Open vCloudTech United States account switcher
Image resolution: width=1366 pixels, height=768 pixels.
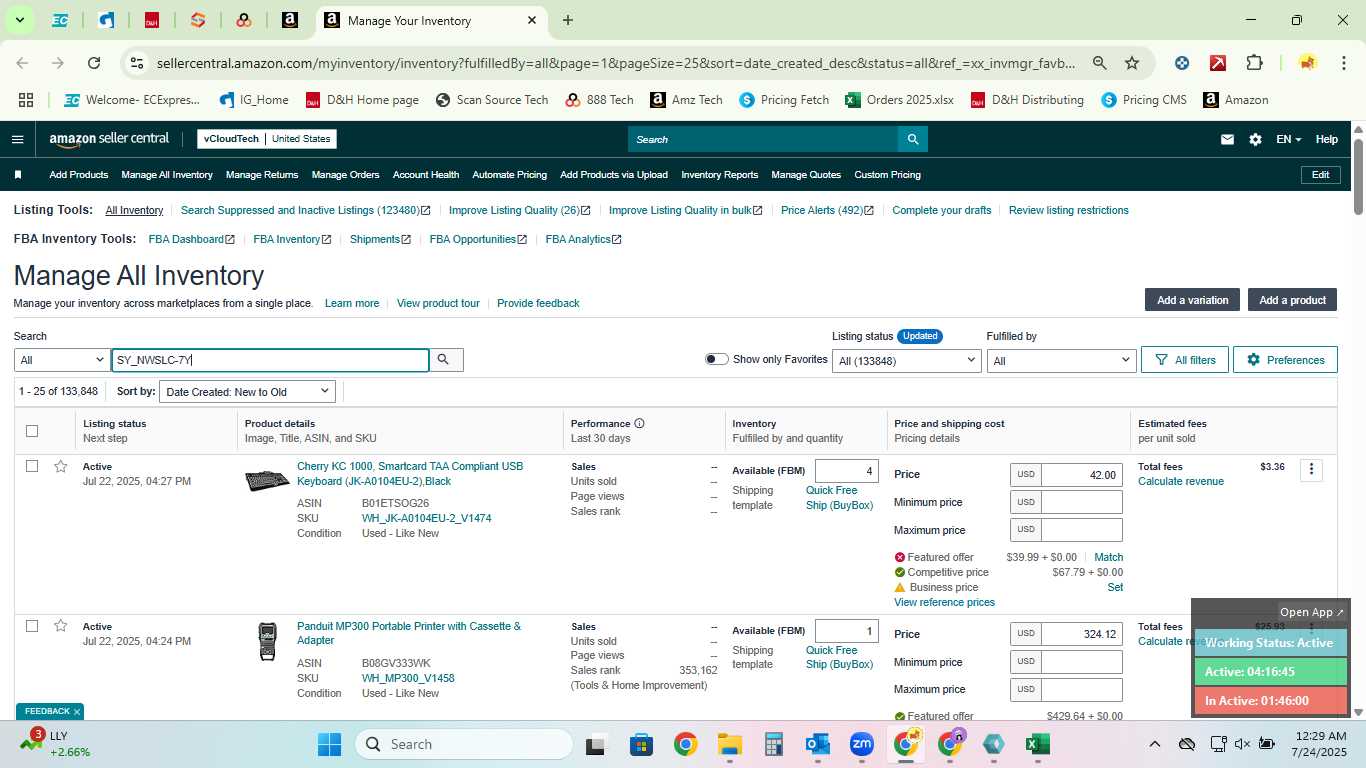[267, 139]
